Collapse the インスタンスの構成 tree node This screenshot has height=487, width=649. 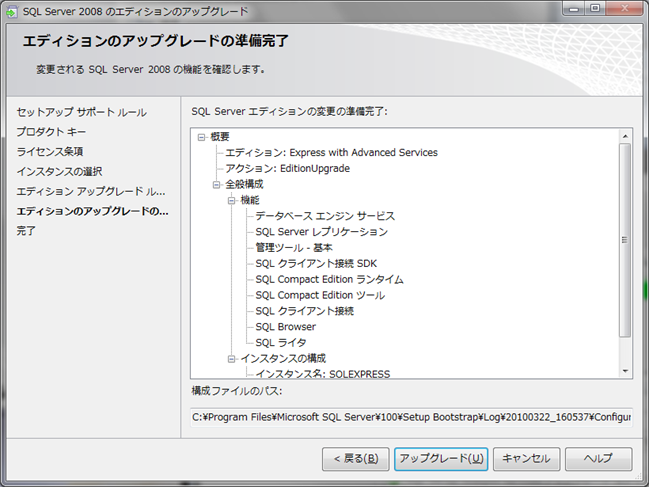pos(232,359)
